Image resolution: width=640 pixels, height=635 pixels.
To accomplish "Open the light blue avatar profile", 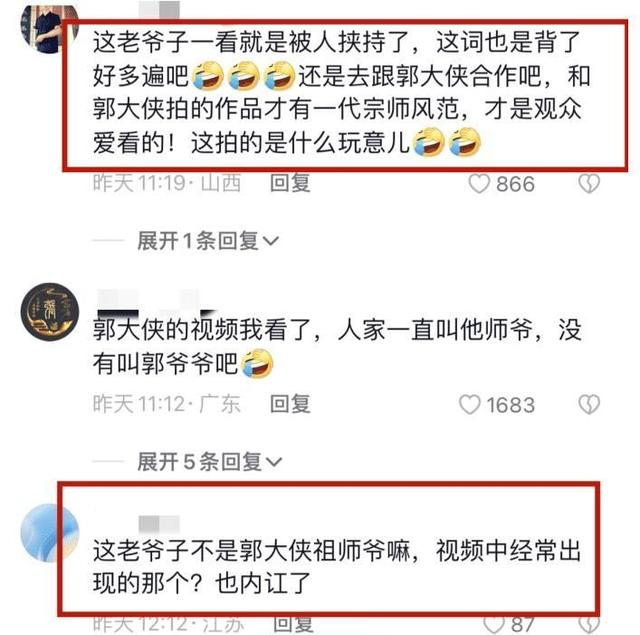I will point(50,533).
